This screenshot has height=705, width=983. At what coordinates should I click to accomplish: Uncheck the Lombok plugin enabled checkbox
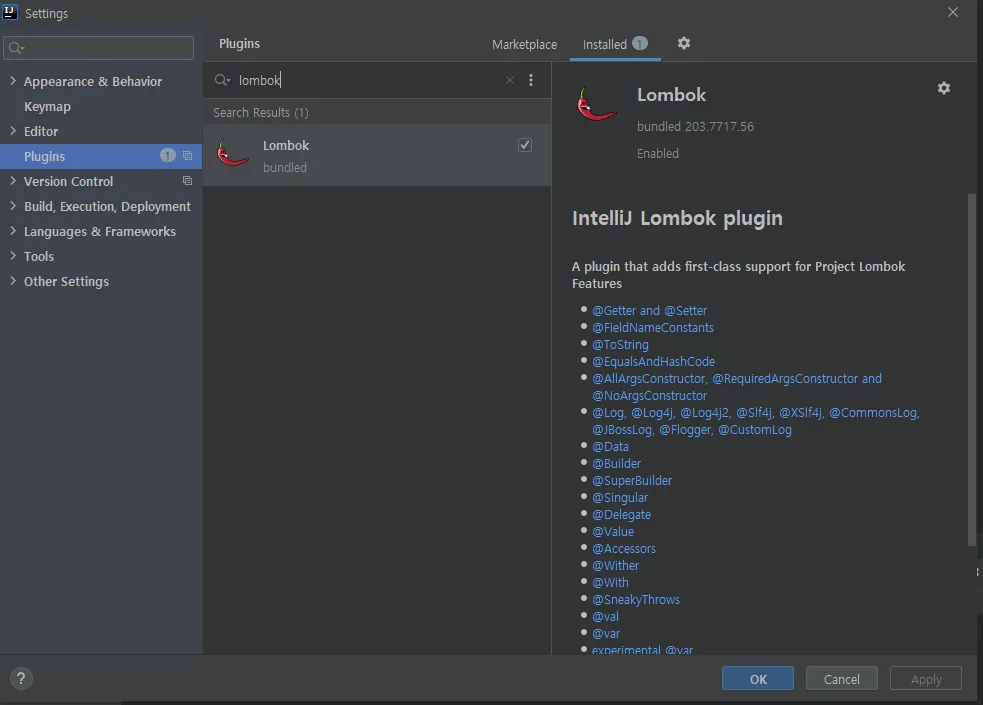click(525, 145)
